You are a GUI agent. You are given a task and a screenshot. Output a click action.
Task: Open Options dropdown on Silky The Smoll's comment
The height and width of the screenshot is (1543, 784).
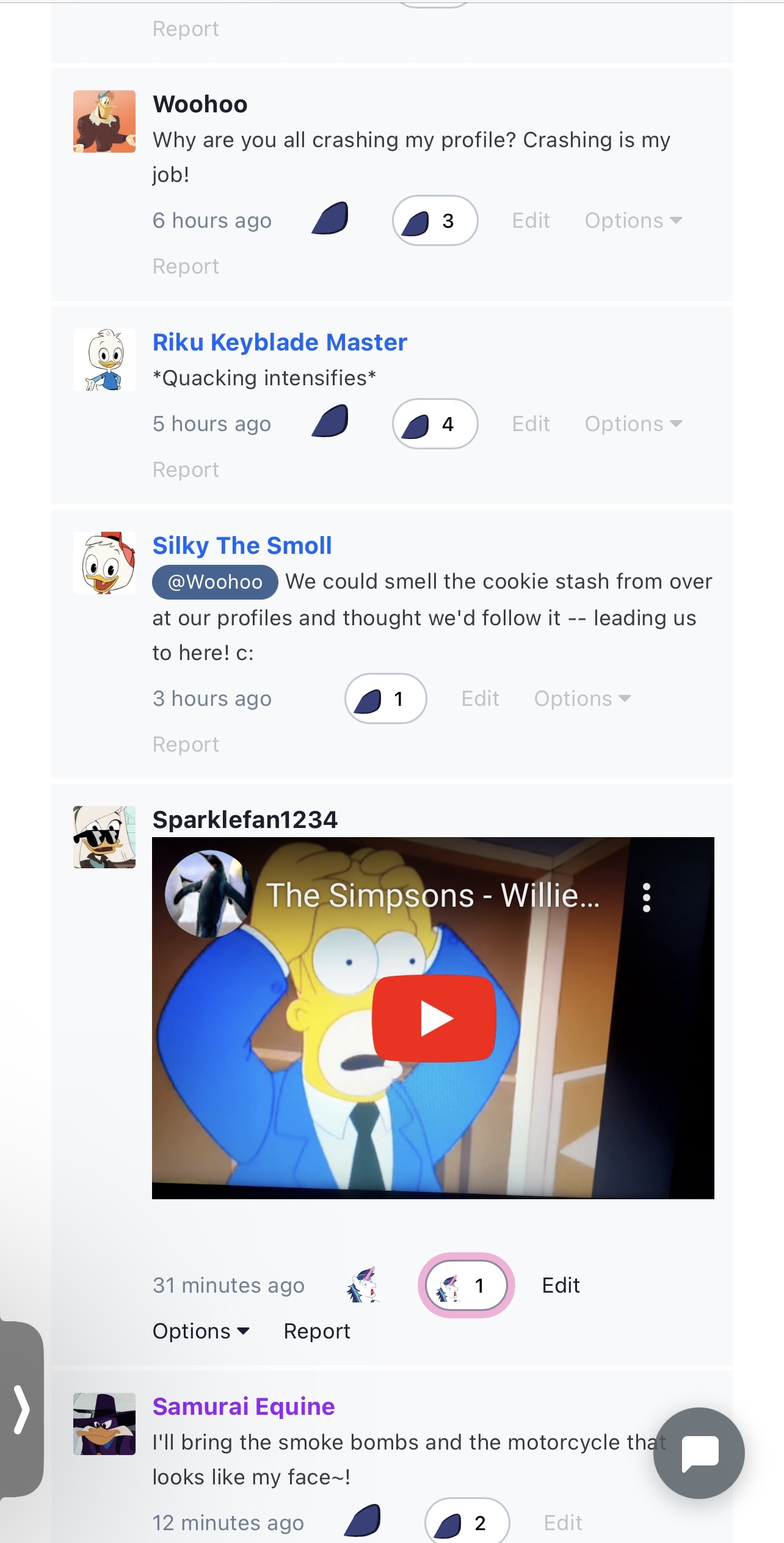[x=583, y=699]
